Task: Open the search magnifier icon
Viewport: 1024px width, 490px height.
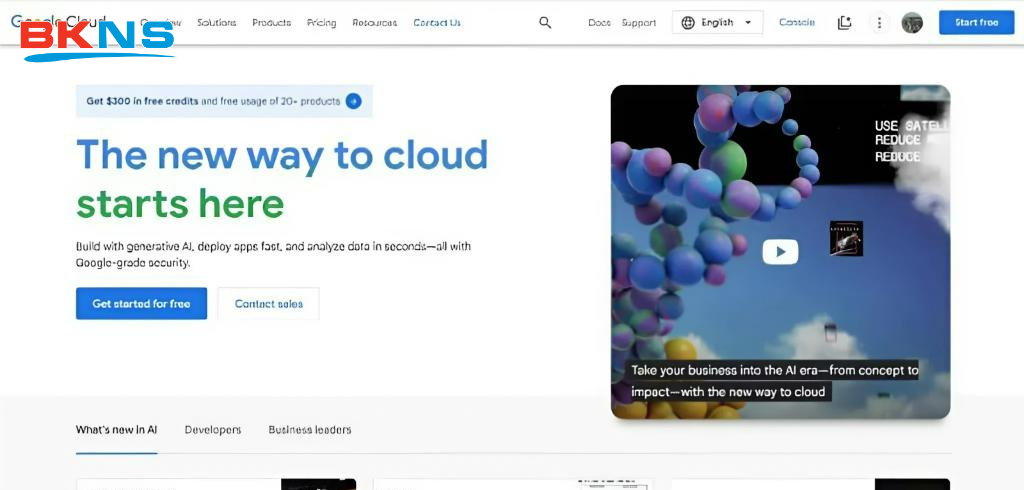Action: coord(545,23)
